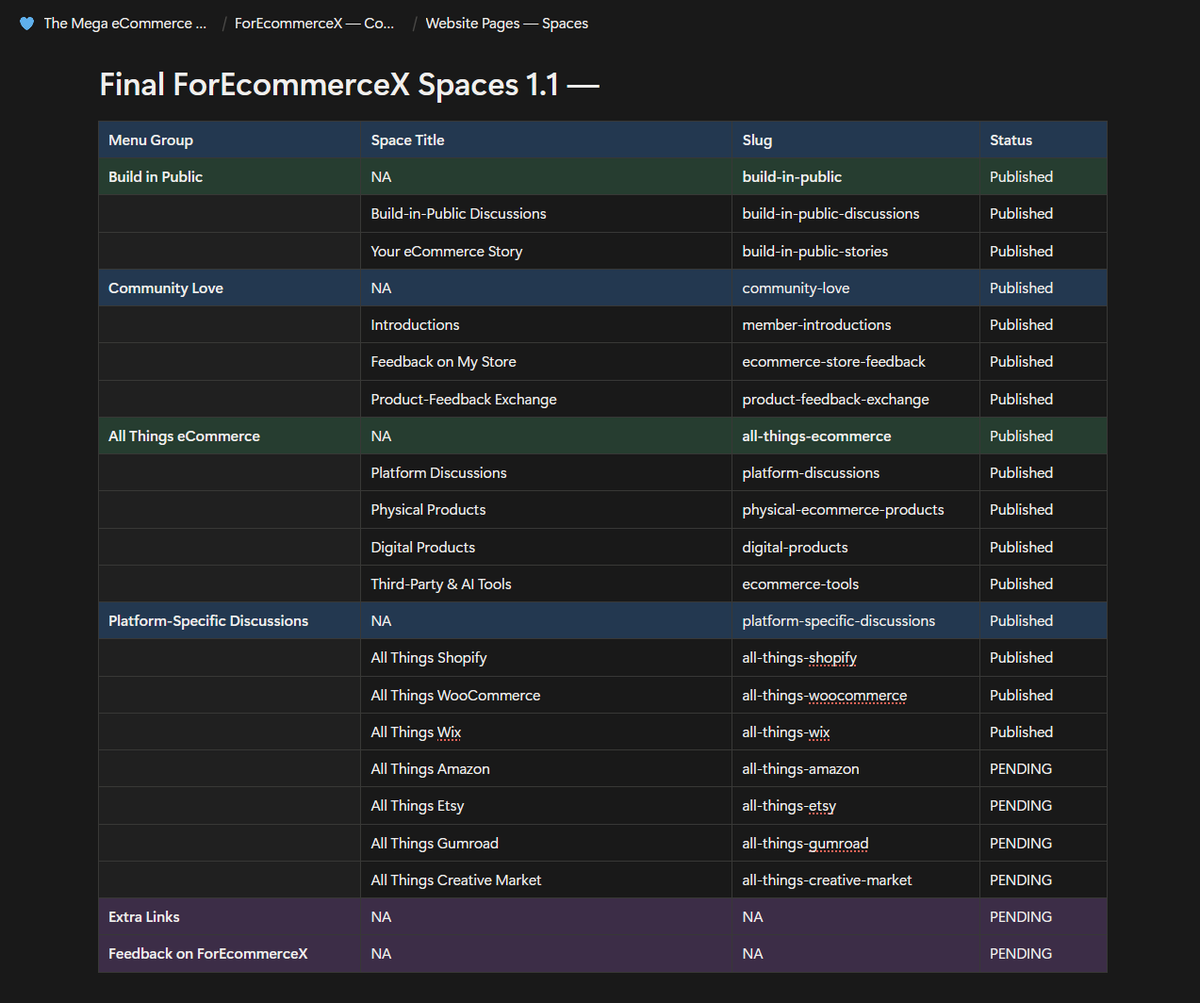Viewport: 1200px width, 1003px height.
Task: Click 'Platform-Specific Discussions' menu group cell
Action: point(229,621)
